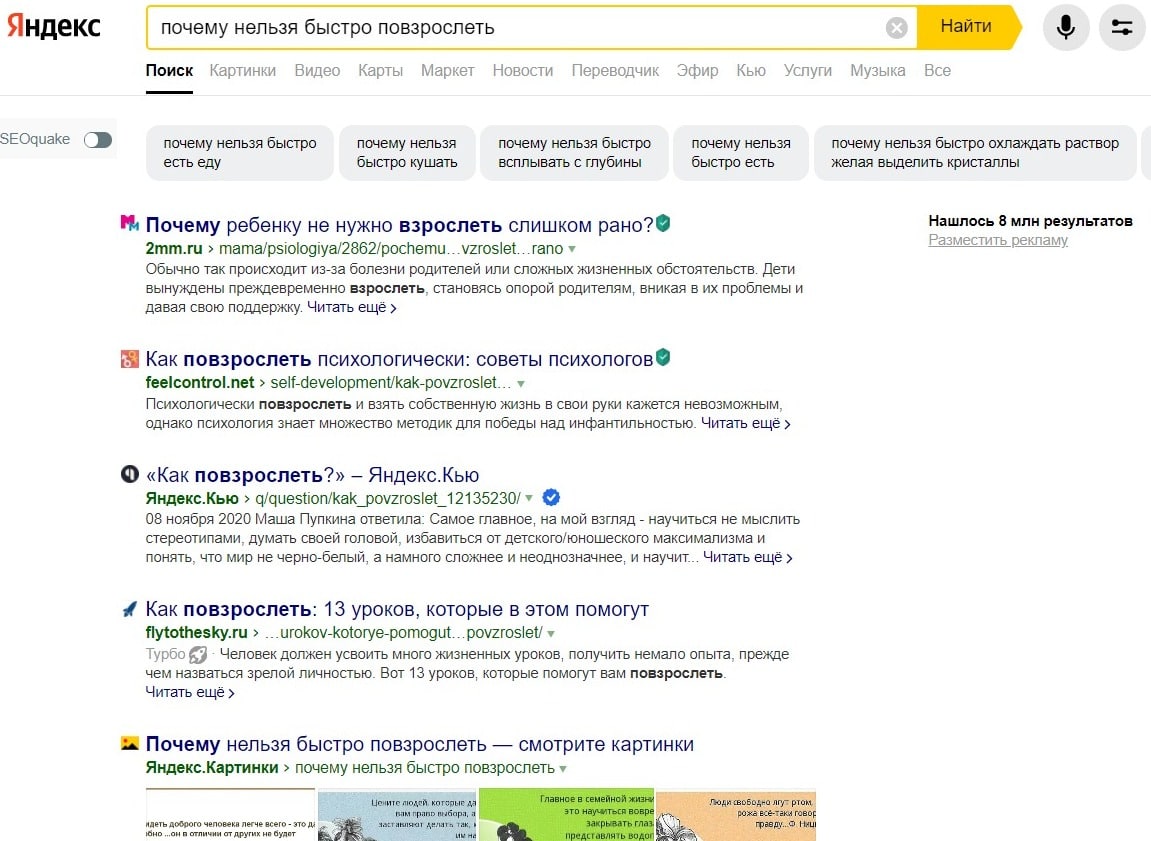Open the flytothesky.ru domain link
The image size is (1151, 841).
tap(196, 633)
